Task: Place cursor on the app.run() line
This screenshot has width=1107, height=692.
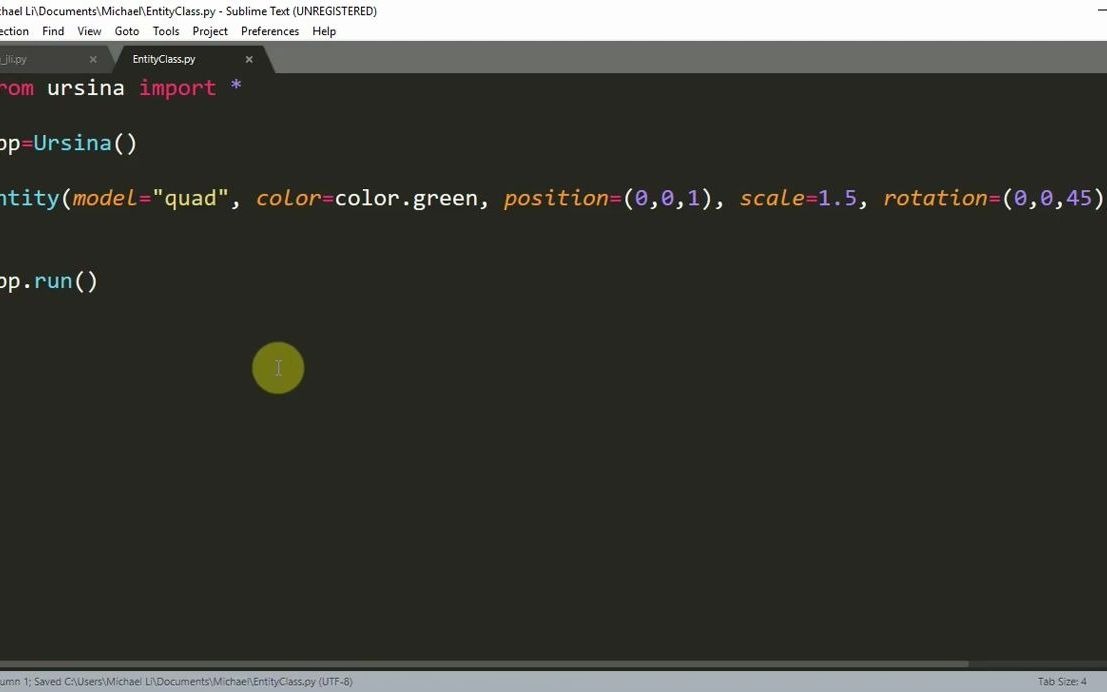Action: [x=50, y=280]
